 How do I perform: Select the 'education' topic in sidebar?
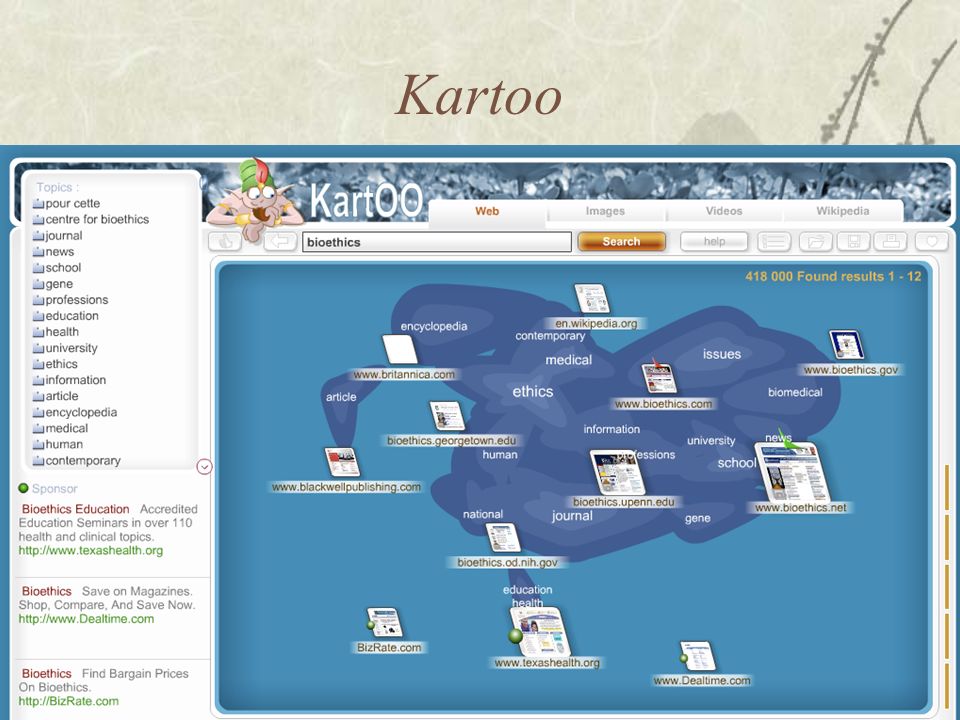click(x=66, y=316)
